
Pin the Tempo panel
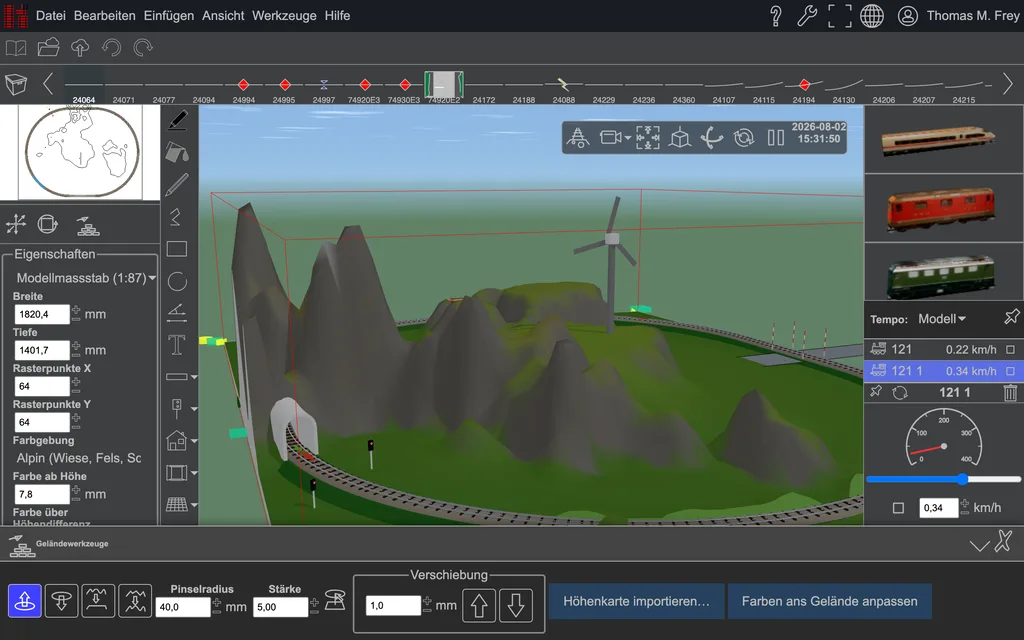pos(1011,318)
